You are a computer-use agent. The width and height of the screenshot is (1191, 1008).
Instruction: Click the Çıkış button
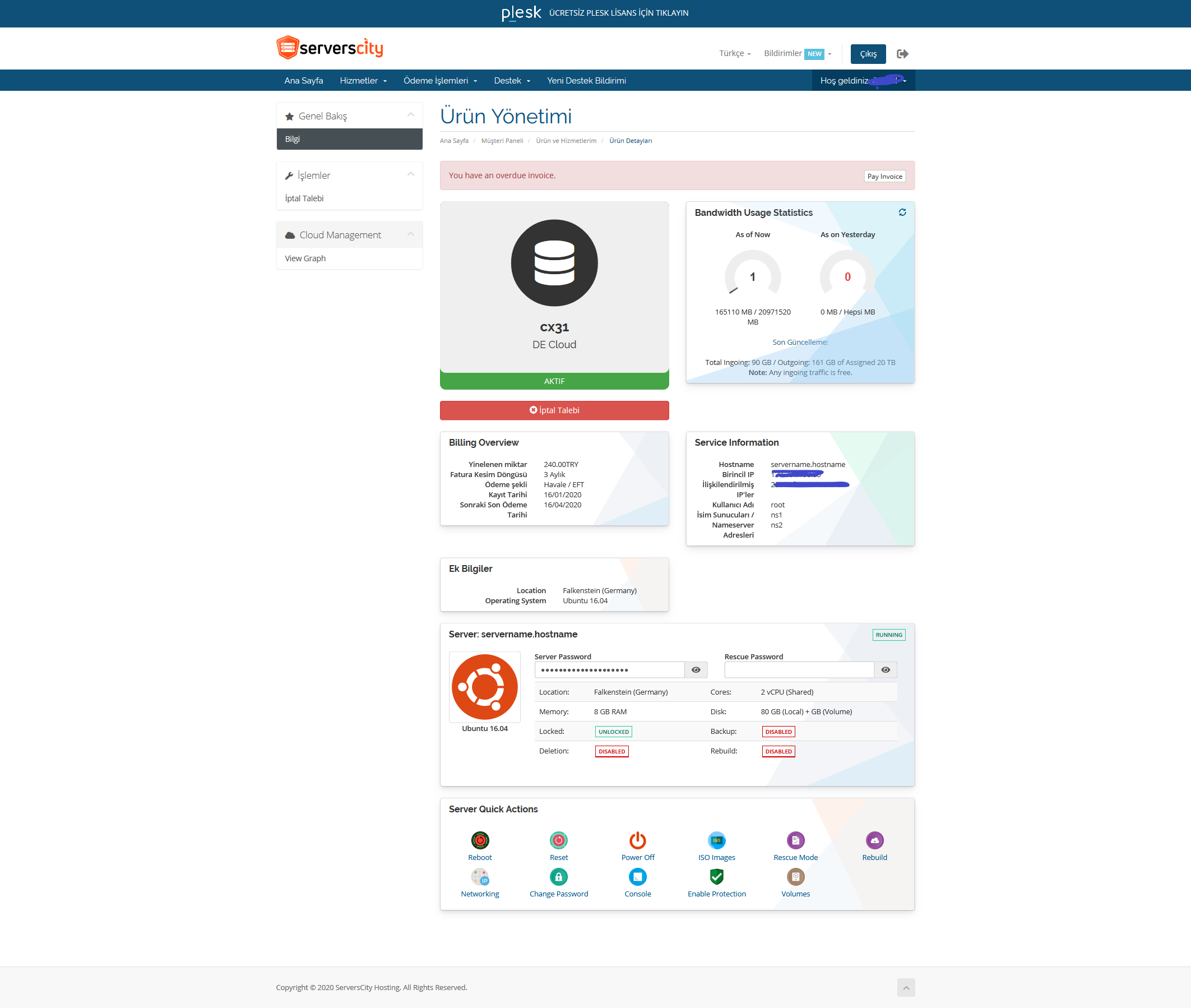pos(868,54)
